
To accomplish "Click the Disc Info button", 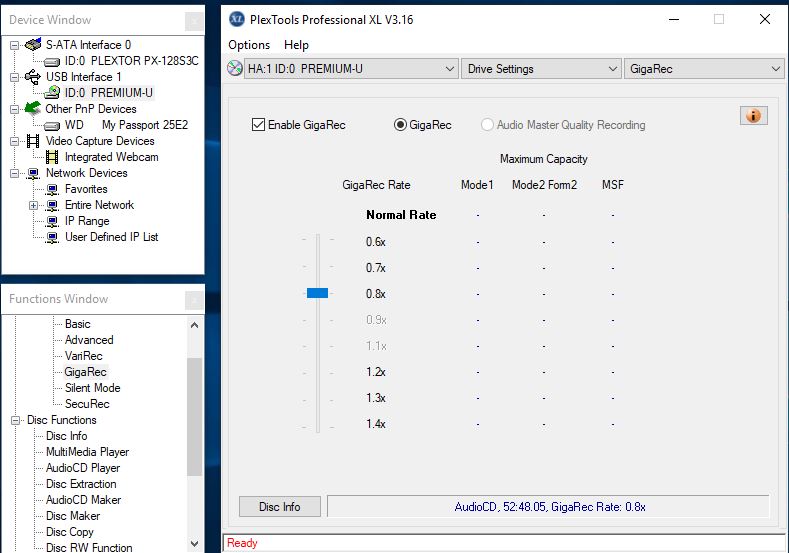I will pyautogui.click(x=280, y=507).
